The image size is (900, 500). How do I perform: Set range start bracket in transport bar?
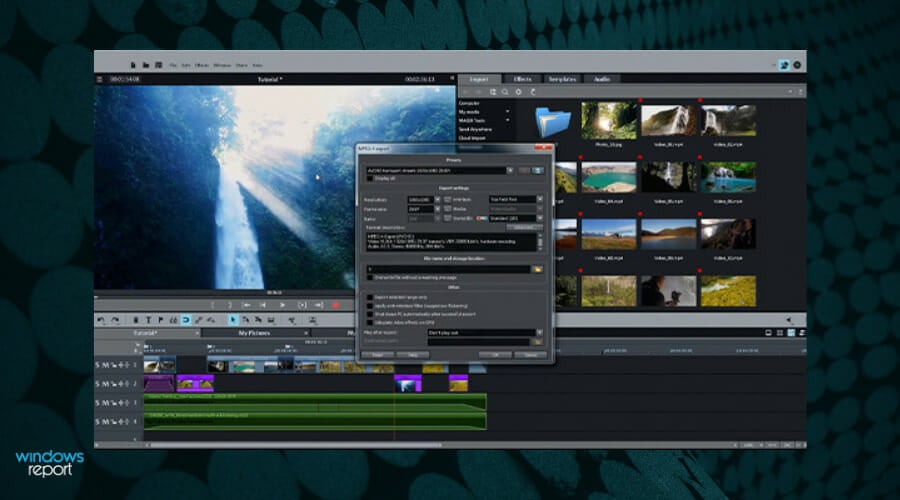[x=213, y=305]
